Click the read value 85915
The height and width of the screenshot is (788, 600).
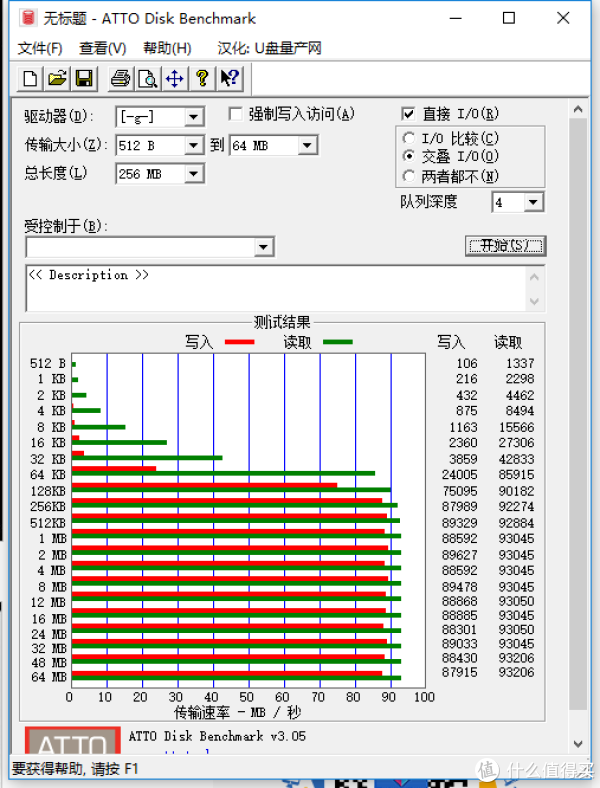click(x=516, y=475)
